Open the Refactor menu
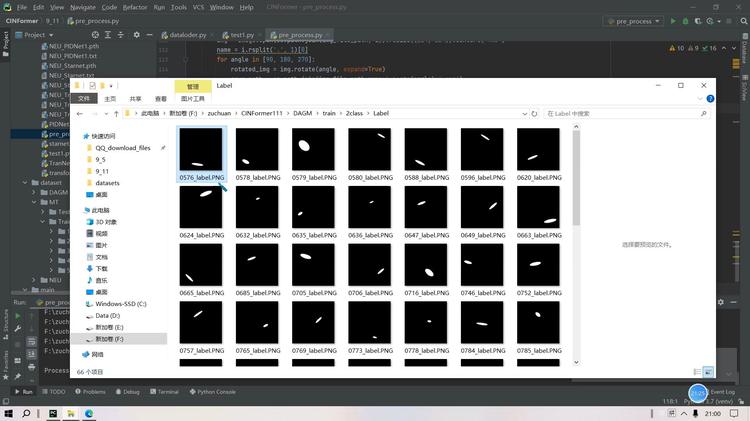Screen dimensions: 750x421 135,7
